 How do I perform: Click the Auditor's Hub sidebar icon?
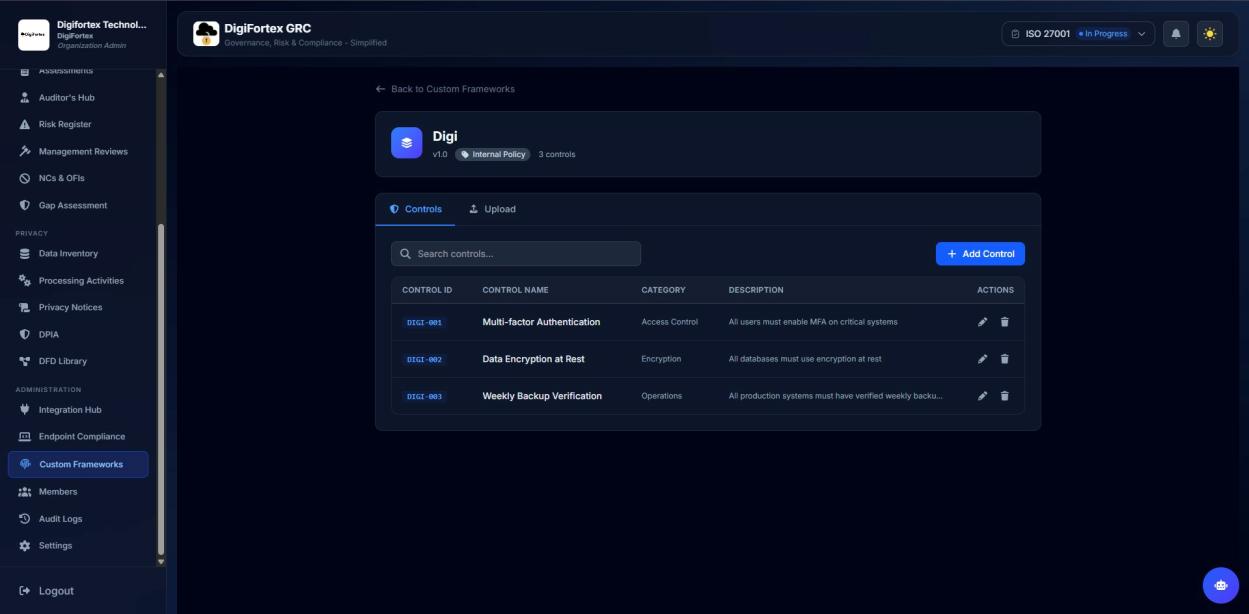[x=25, y=98]
